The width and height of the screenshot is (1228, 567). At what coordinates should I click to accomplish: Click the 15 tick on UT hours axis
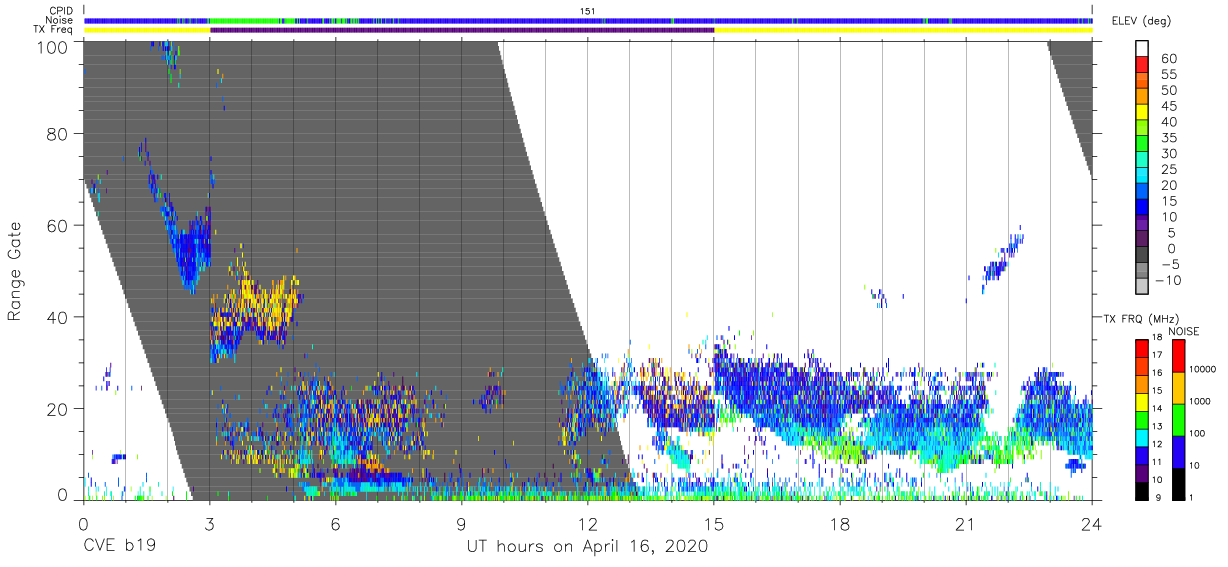(714, 523)
